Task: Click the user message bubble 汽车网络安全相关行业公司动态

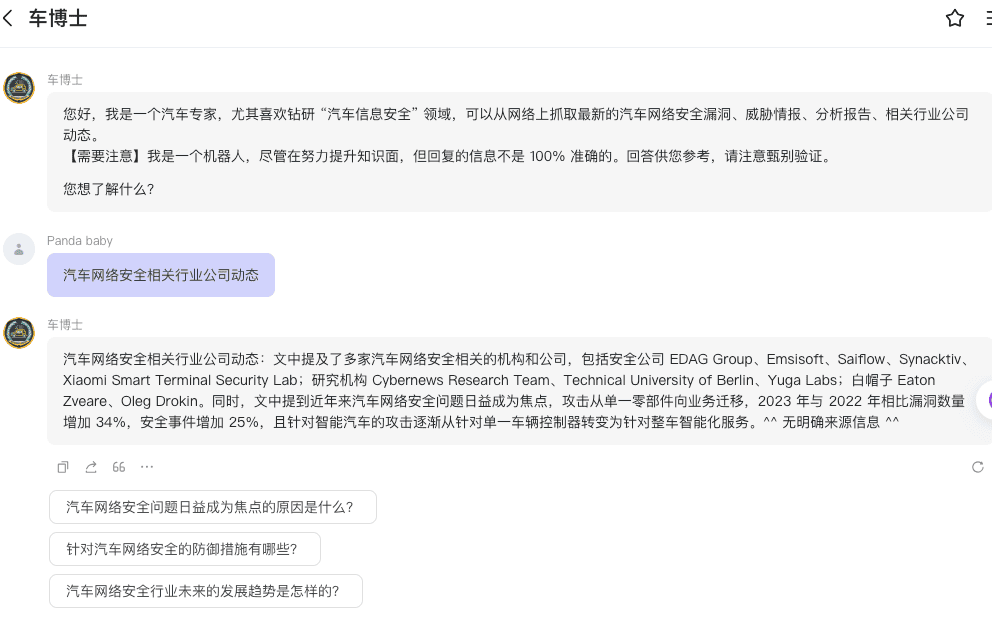Action: click(x=161, y=275)
